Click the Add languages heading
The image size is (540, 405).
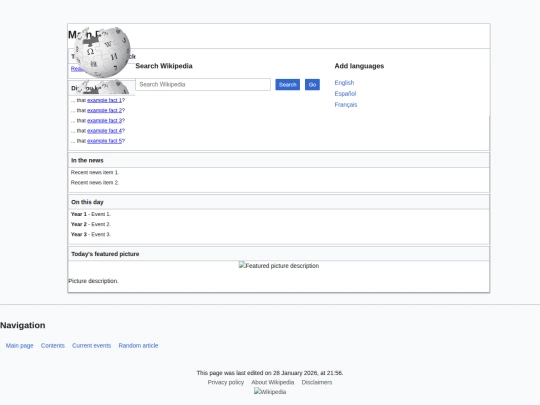[359, 66]
